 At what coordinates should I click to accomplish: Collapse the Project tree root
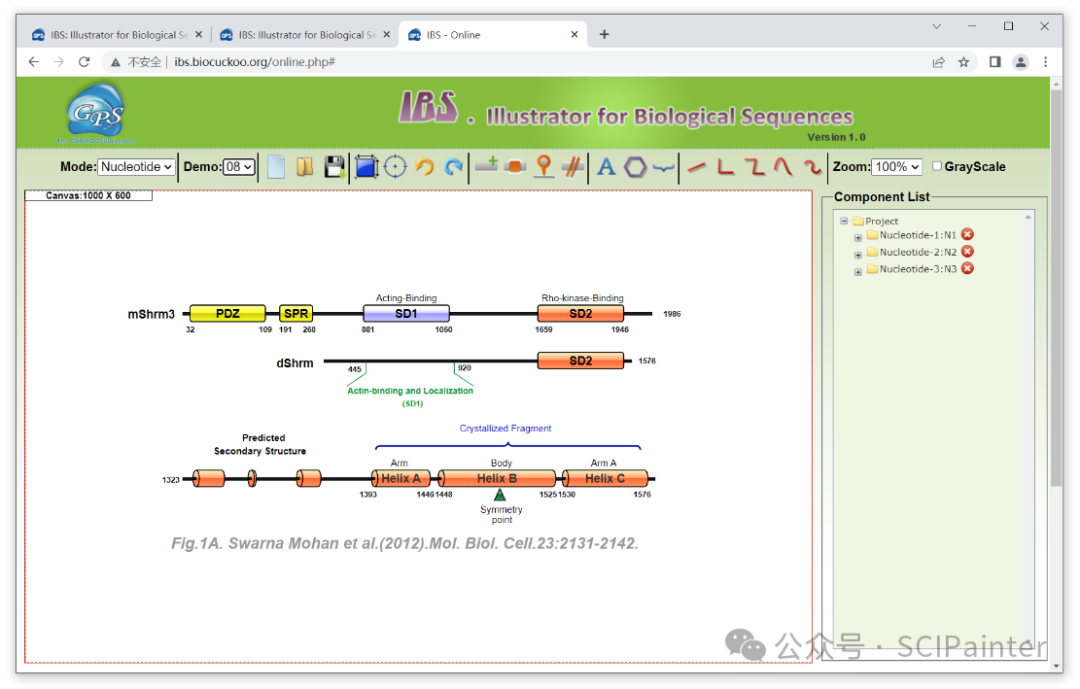pos(844,221)
